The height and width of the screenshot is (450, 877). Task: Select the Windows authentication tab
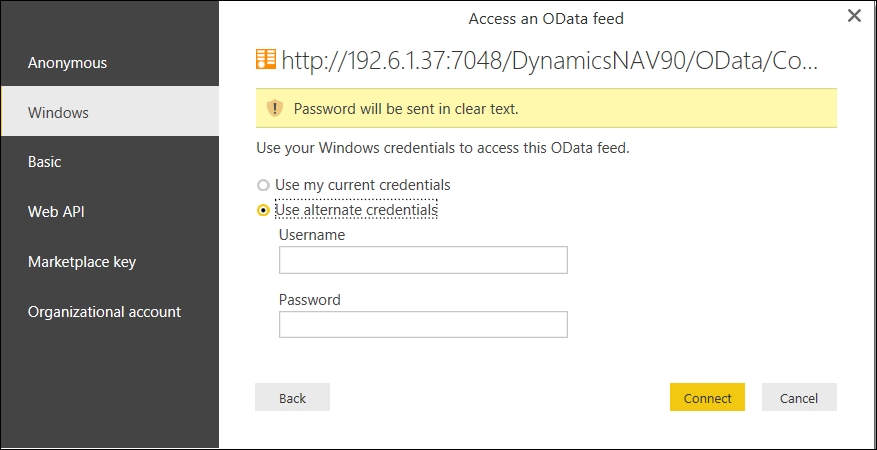110,112
